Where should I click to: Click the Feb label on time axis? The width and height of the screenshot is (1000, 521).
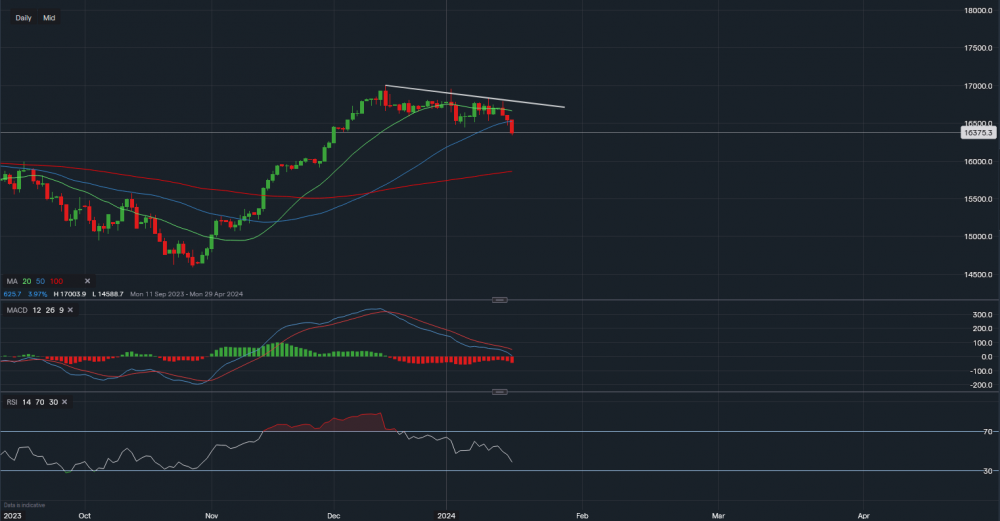pos(583,515)
